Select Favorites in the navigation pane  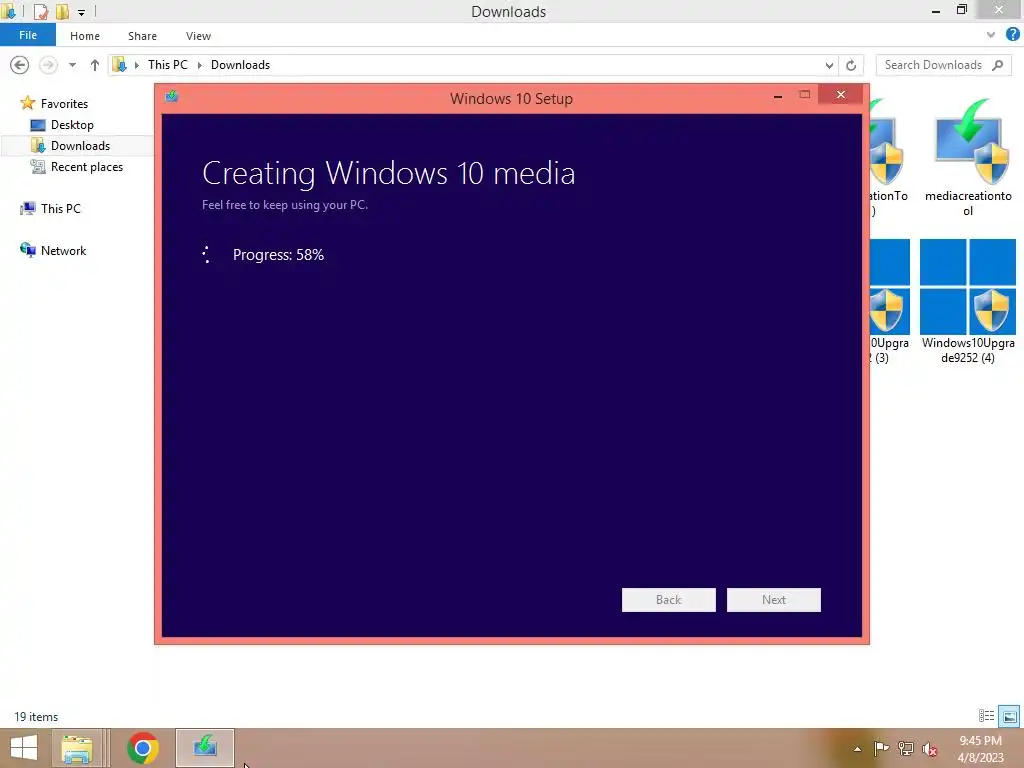(x=64, y=103)
